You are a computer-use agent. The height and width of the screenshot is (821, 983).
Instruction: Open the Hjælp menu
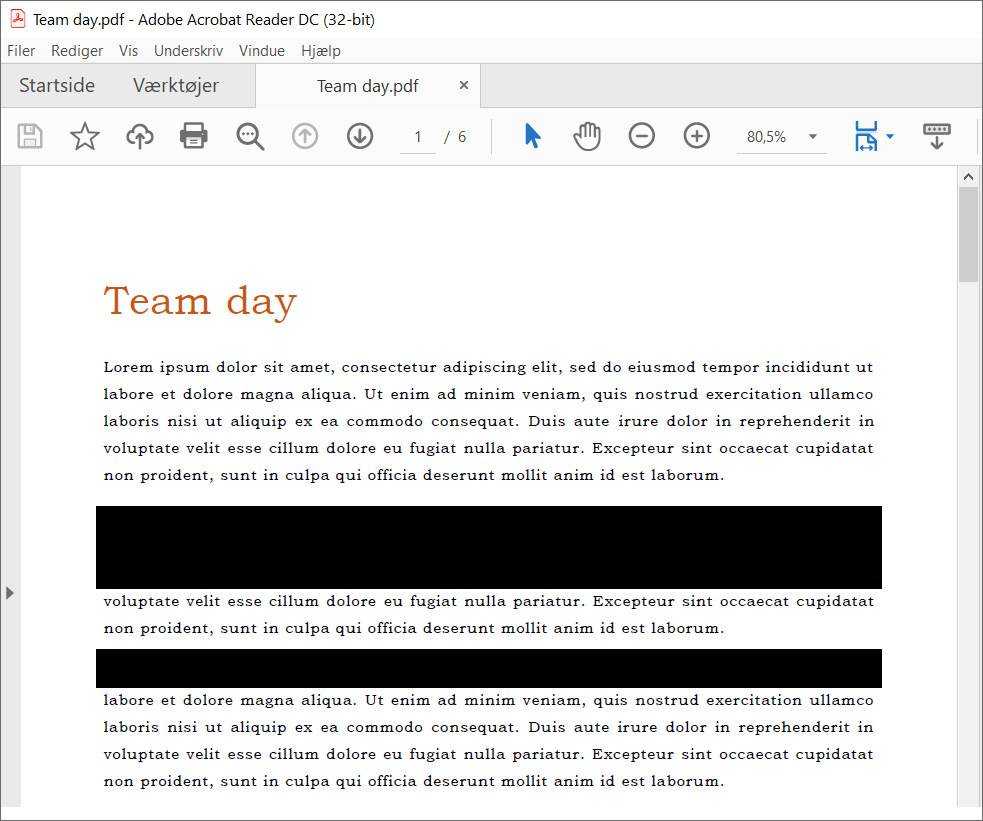[x=321, y=51]
